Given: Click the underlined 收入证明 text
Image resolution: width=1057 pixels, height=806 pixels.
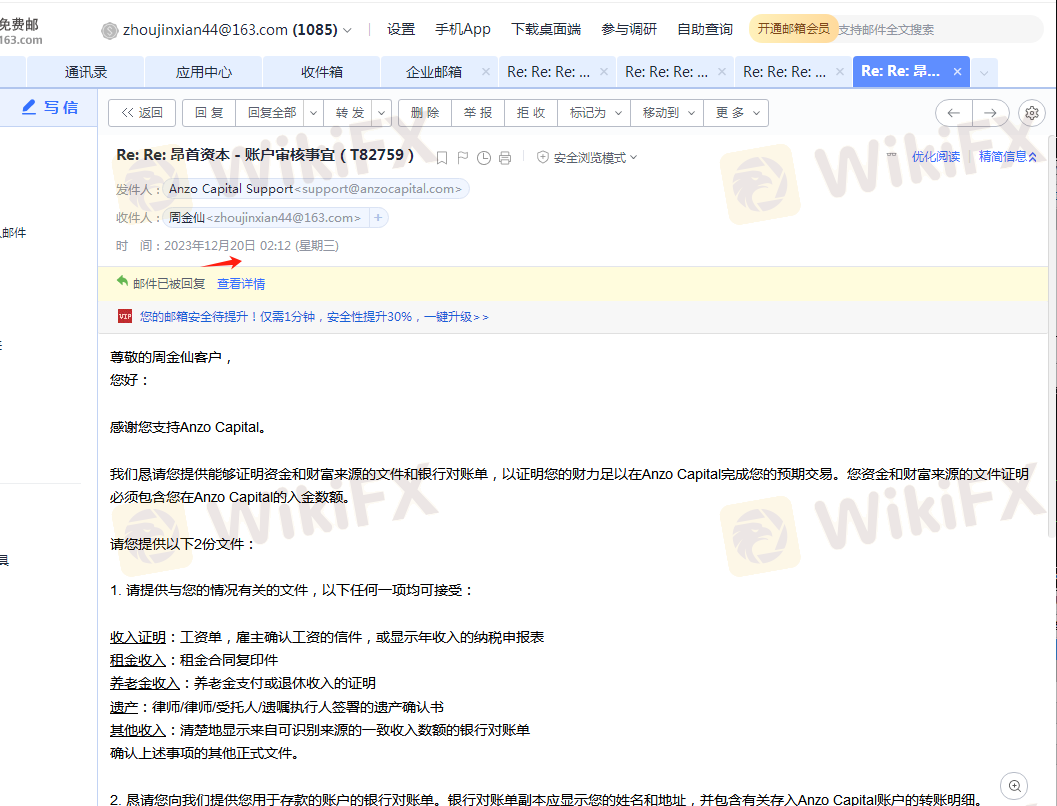Looking at the screenshot, I should [x=138, y=638].
